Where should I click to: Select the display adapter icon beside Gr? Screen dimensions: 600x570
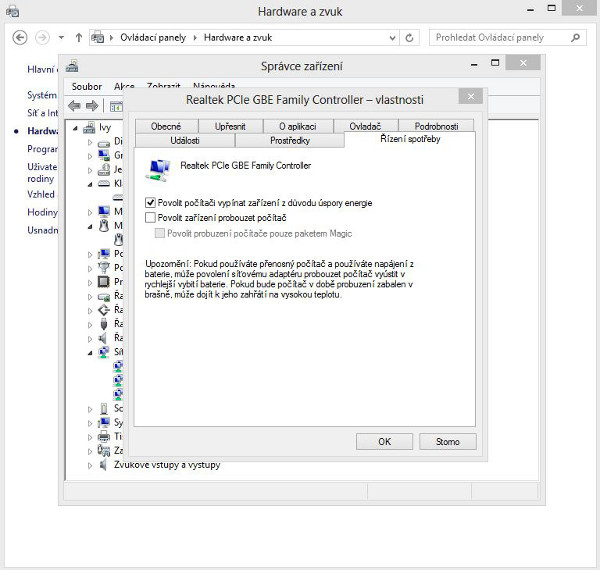pos(104,155)
